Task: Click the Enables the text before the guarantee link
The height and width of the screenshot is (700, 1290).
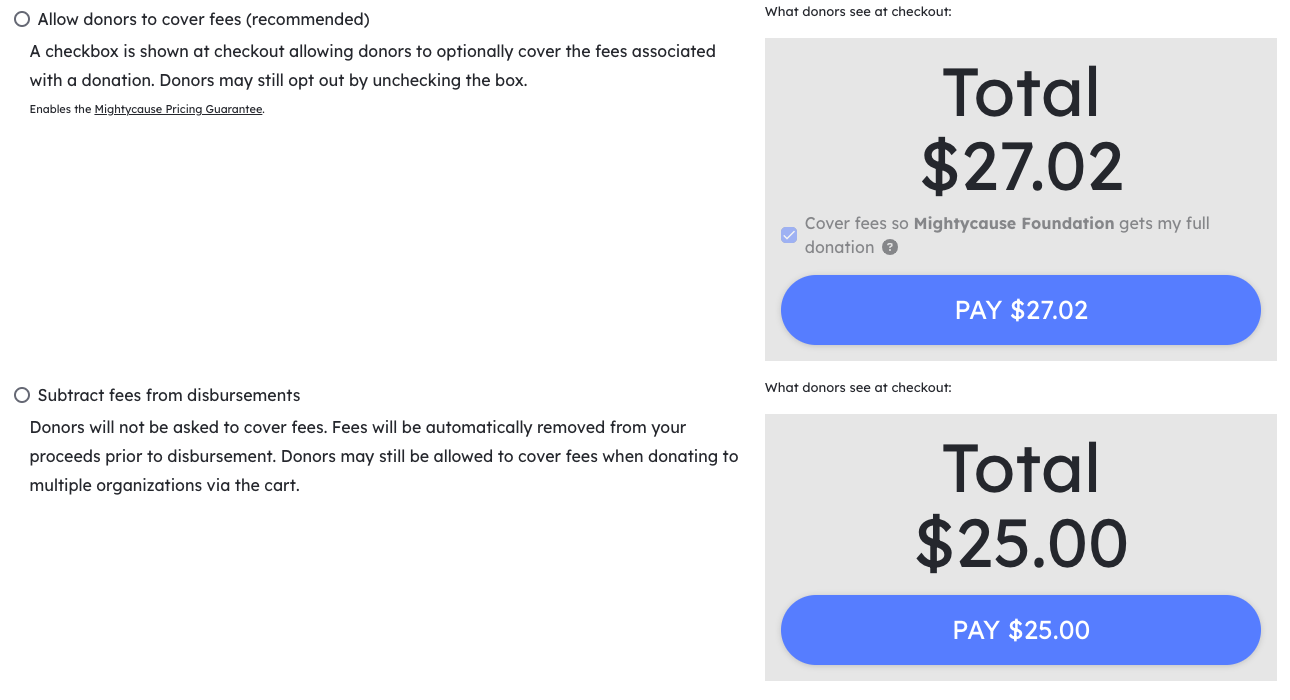Action: tap(60, 109)
